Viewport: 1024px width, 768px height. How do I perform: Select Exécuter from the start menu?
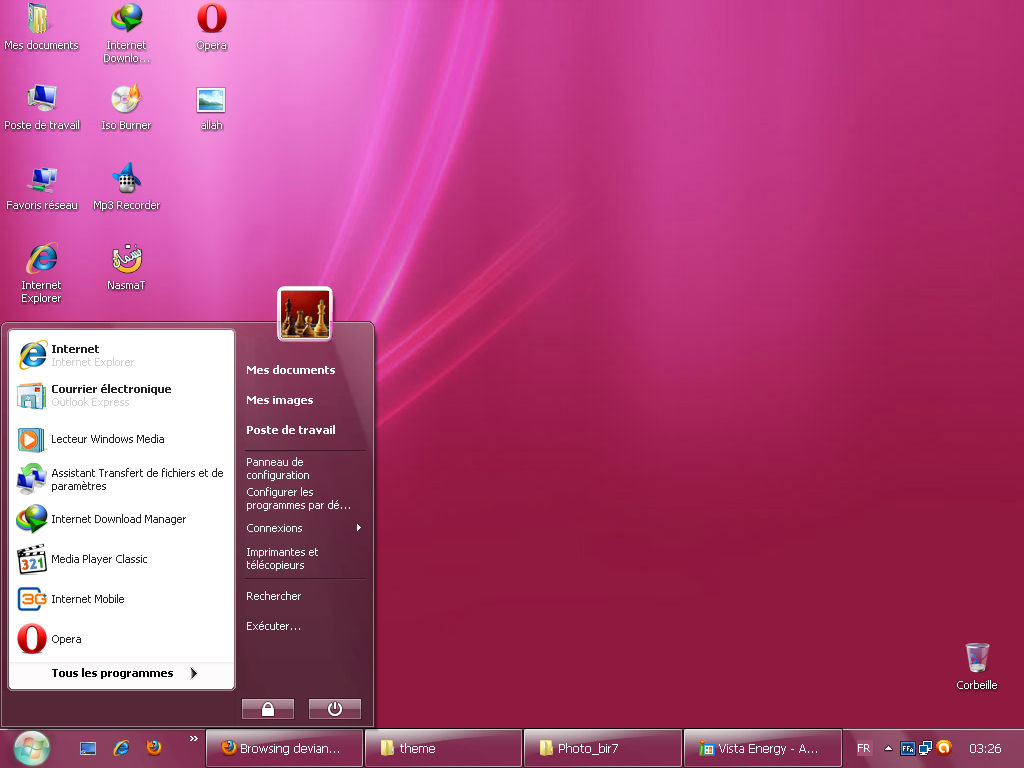pyautogui.click(x=271, y=625)
